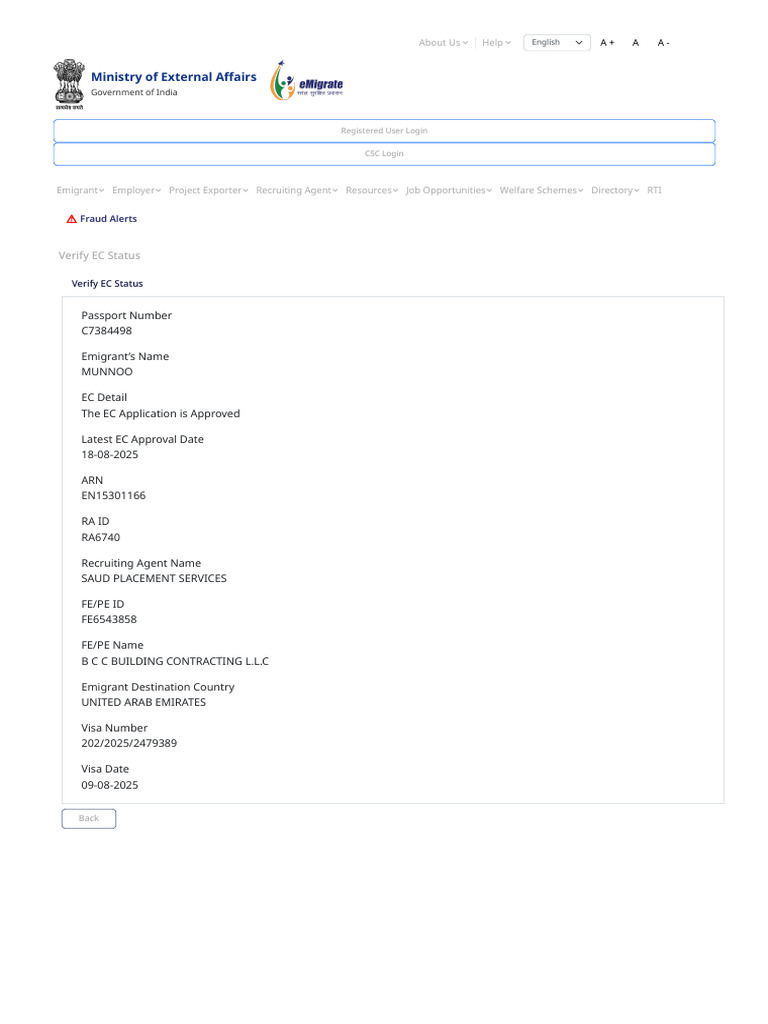768x1024 pixels.
Task: Click the red Fraud Alerts warning icon
Action: [72, 219]
